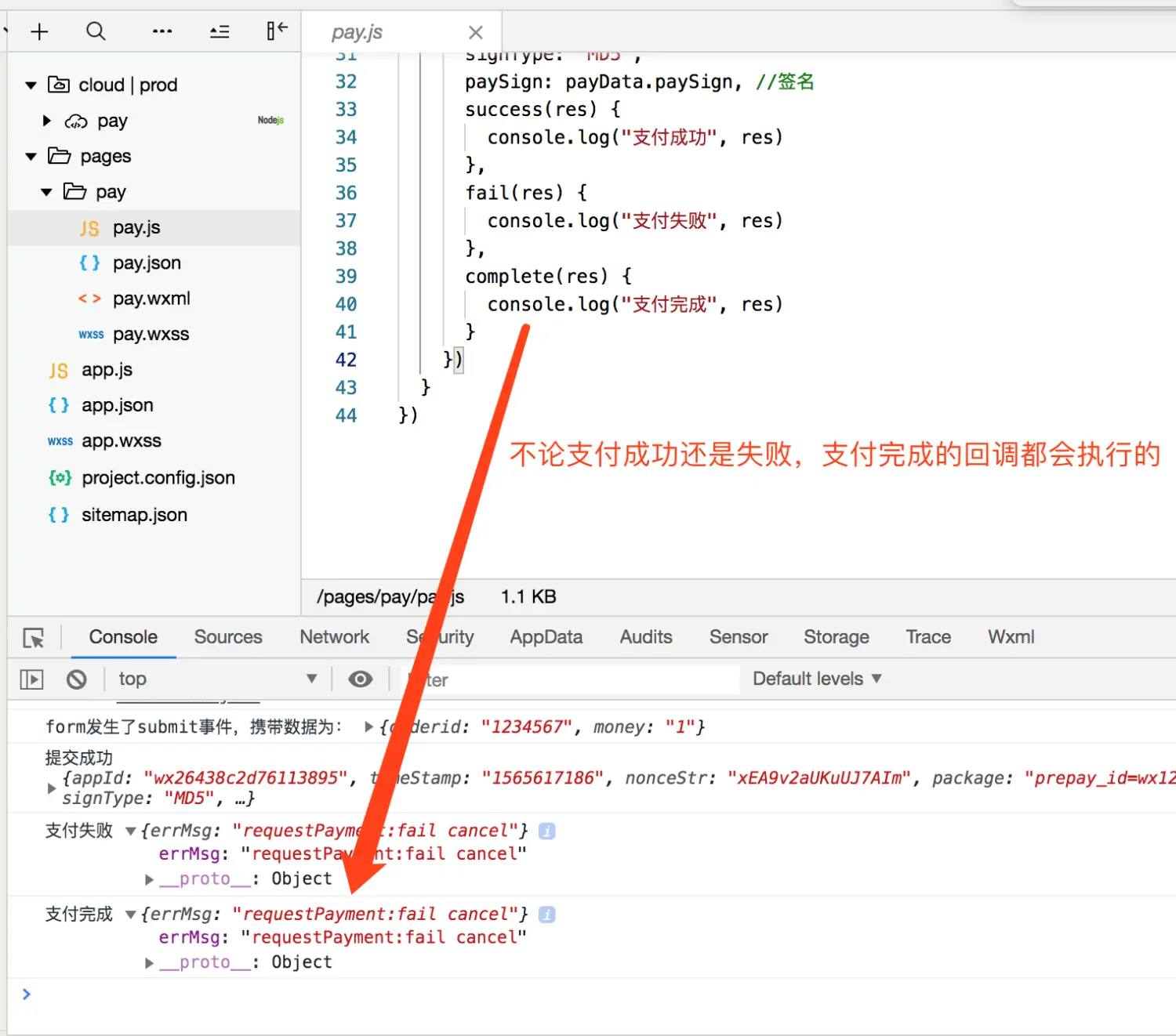Open the Trace tab
This screenshot has height=1036, width=1176.
[x=928, y=637]
